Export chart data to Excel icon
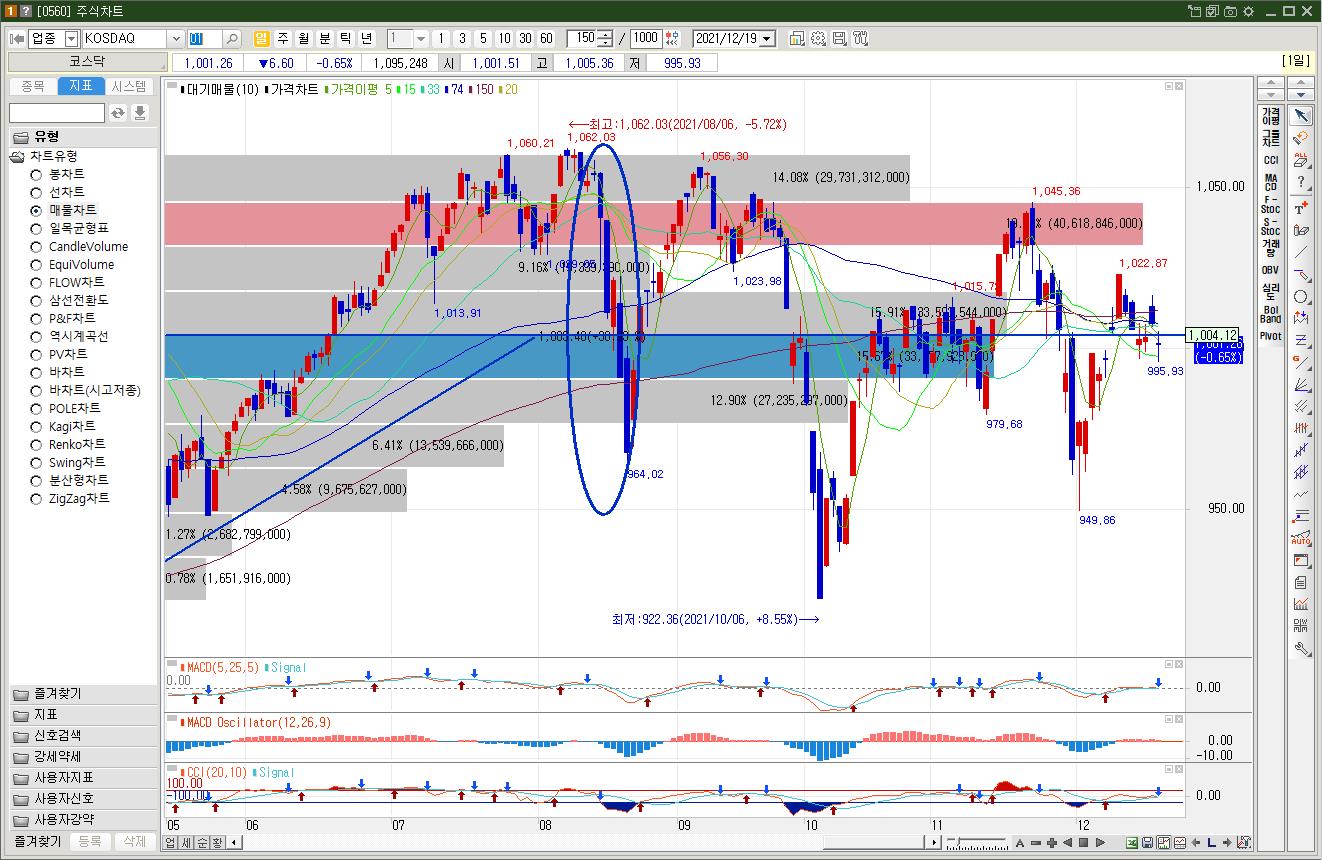Viewport: 1322px width, 860px height. tap(1132, 843)
